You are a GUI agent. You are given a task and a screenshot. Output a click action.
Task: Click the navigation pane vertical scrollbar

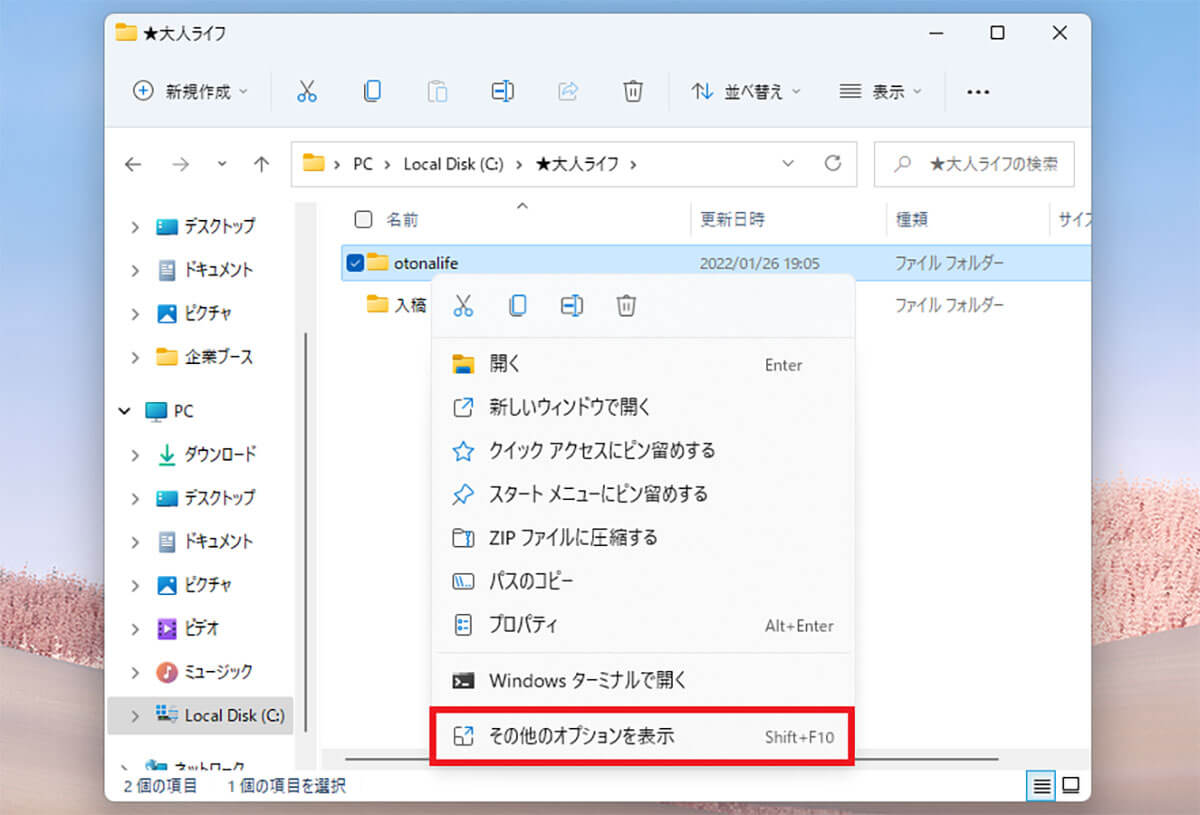coord(307,530)
